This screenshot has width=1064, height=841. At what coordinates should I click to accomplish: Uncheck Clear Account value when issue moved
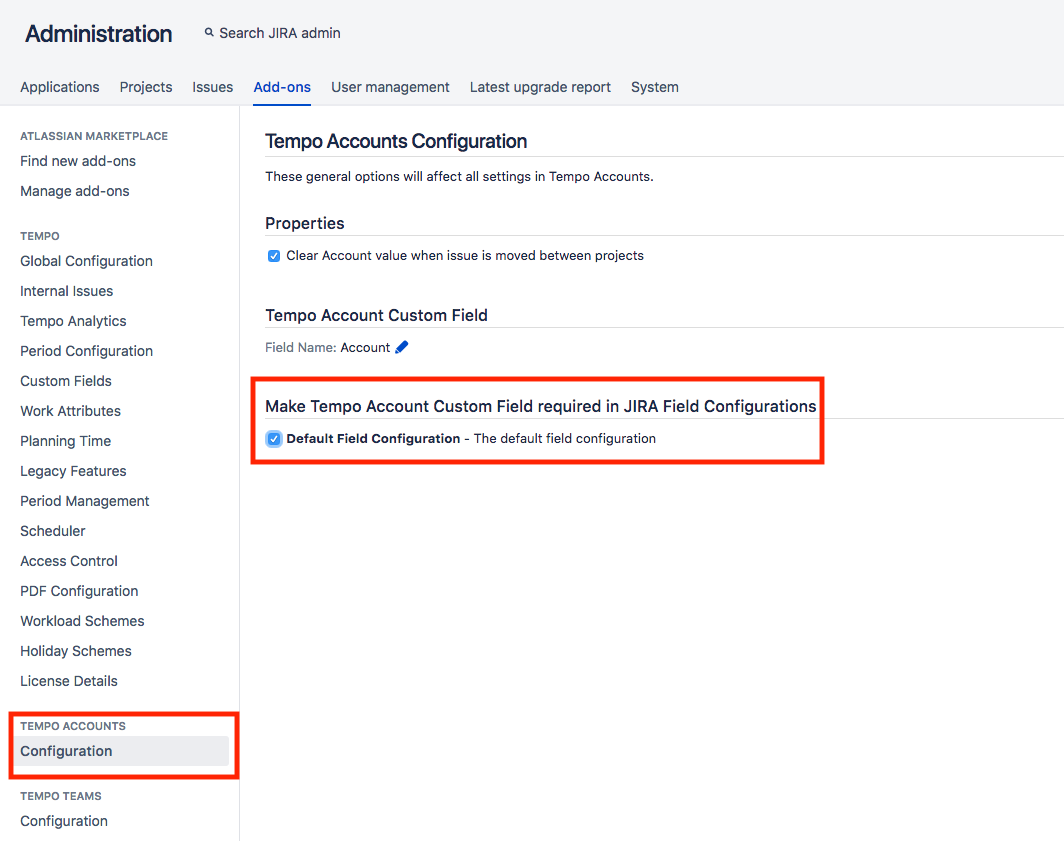click(x=274, y=256)
